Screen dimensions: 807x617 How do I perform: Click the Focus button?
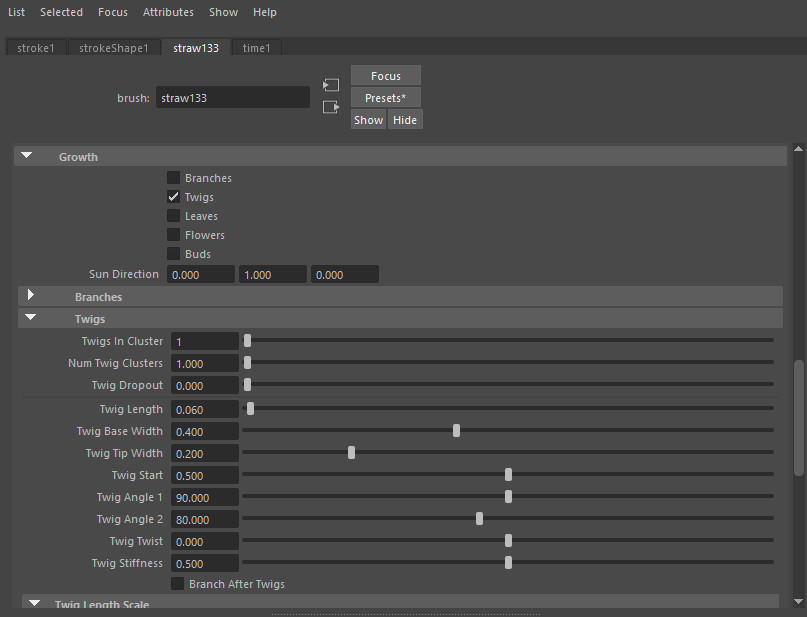(386, 76)
